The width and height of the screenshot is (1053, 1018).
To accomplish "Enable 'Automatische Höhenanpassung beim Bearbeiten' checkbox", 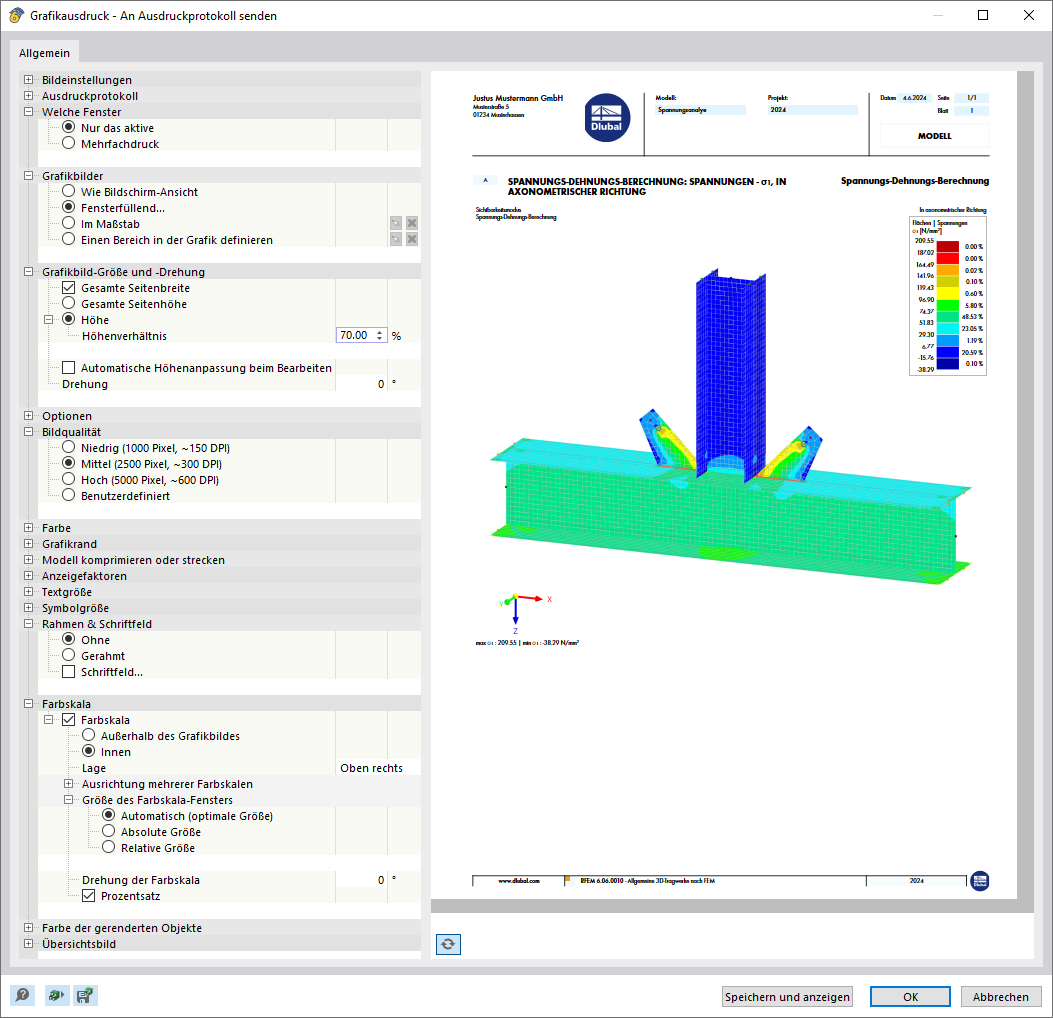I will (x=68, y=367).
